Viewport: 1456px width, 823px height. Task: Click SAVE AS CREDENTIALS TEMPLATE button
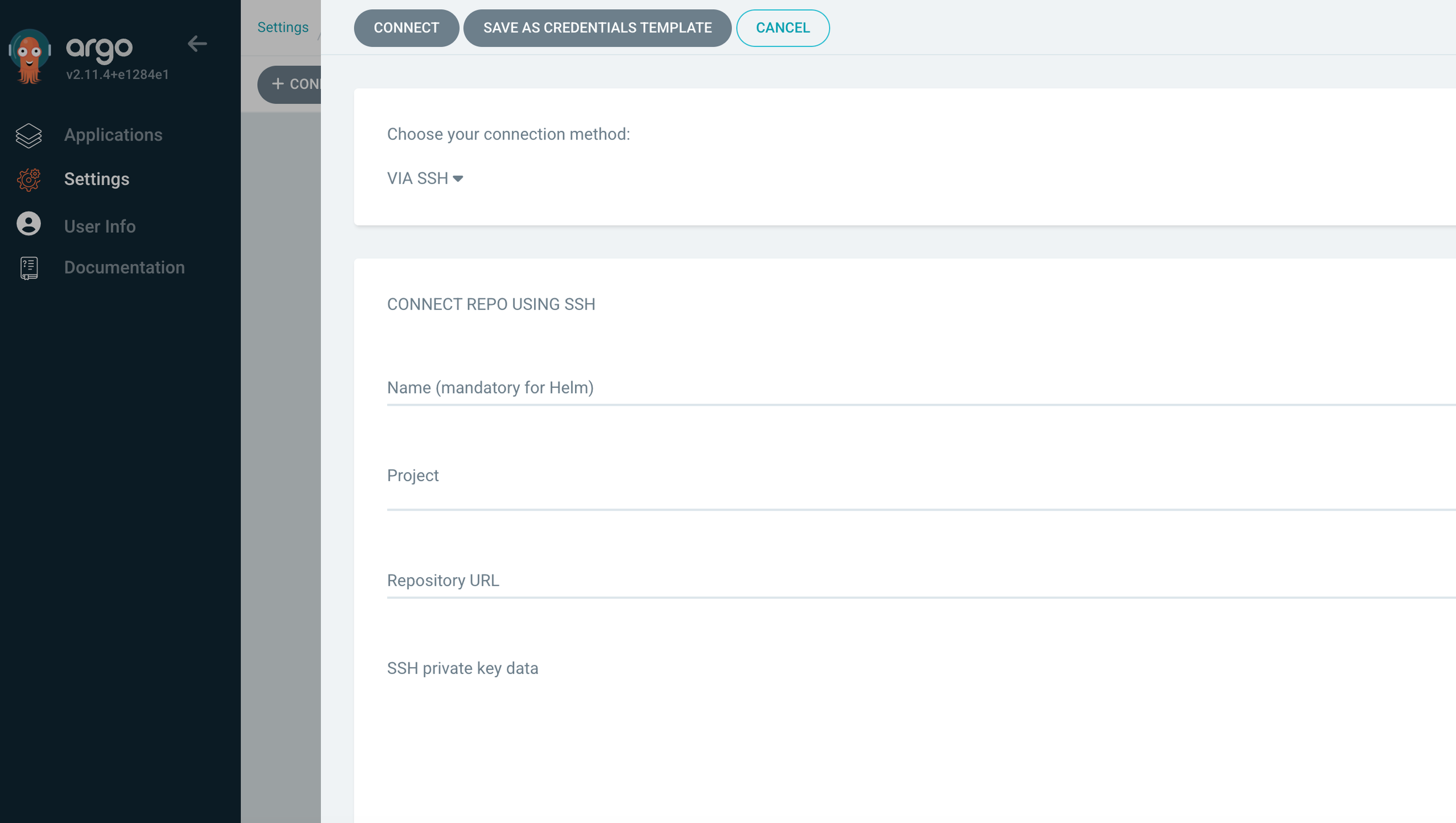(597, 28)
